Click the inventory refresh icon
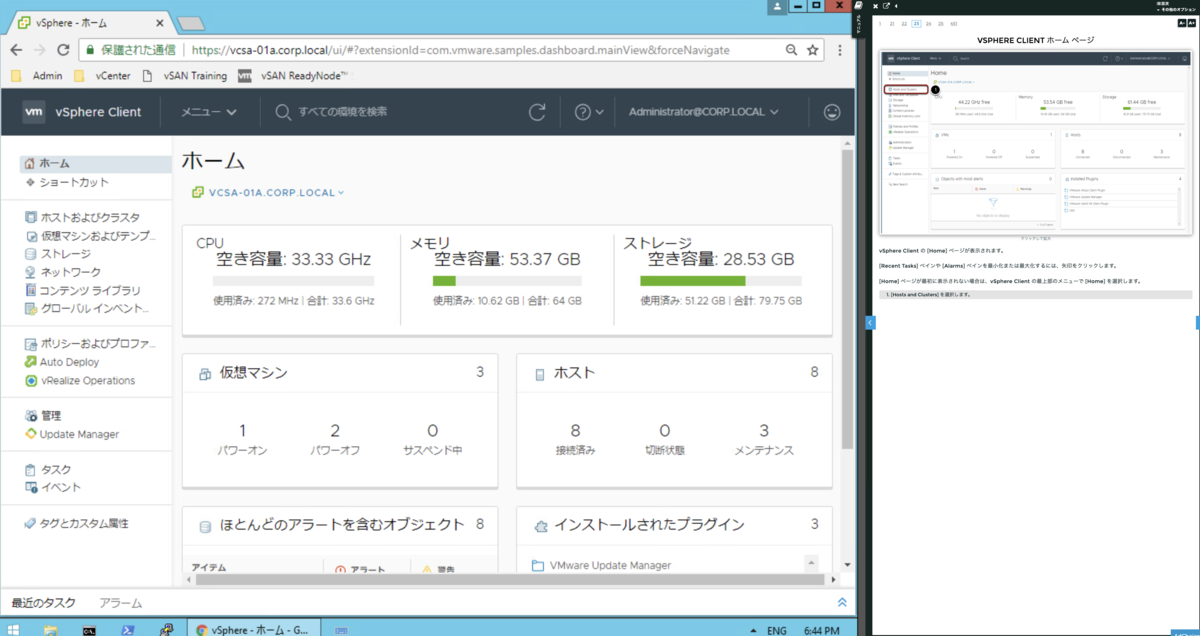 point(537,112)
